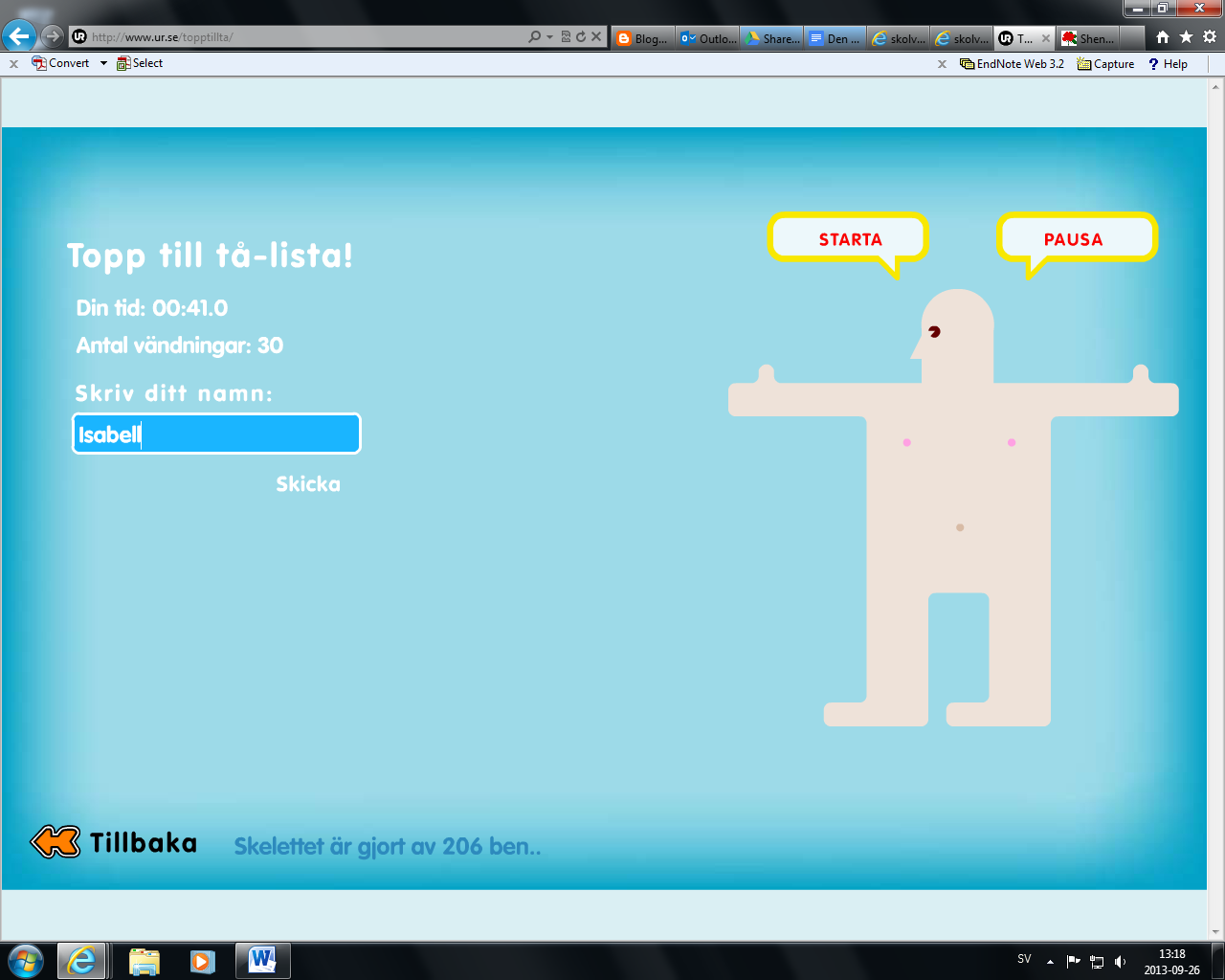Close the active UR tab

1045,38
